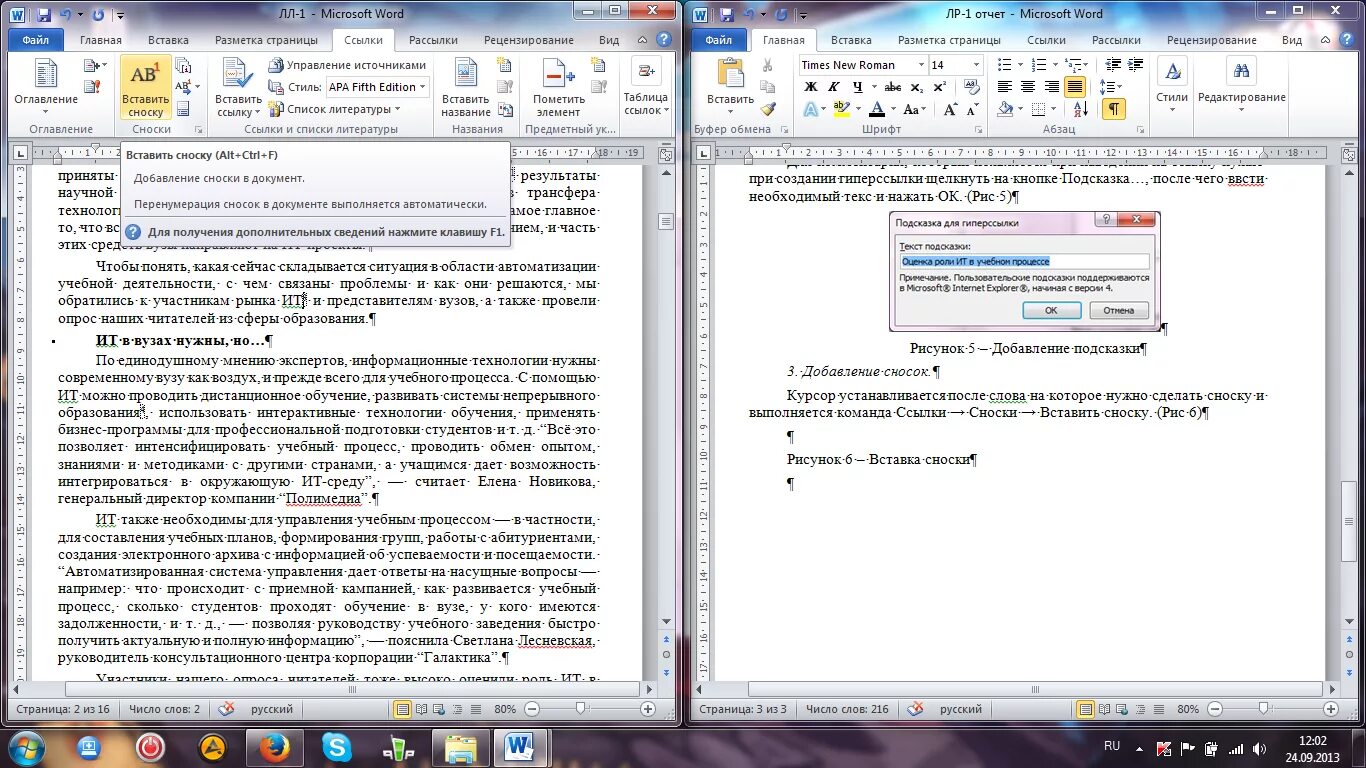The height and width of the screenshot is (768, 1366).
Task: Switch to Вставка tab in ЛЛ-1 window
Action: pyautogui.click(x=168, y=40)
